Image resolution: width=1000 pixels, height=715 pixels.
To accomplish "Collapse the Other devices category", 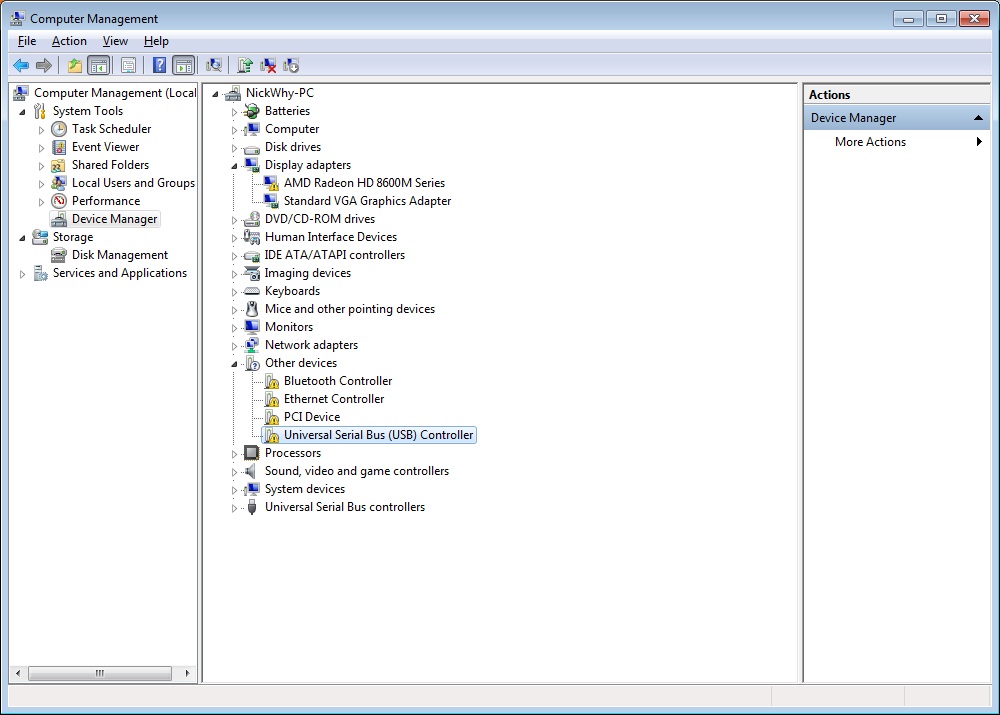I will click(235, 363).
